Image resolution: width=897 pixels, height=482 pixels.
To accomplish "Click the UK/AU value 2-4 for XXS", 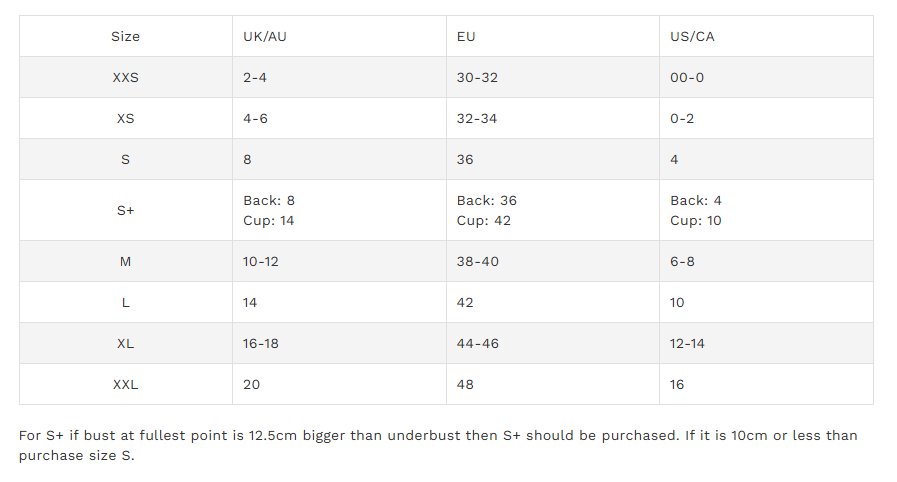I will (x=255, y=78).
